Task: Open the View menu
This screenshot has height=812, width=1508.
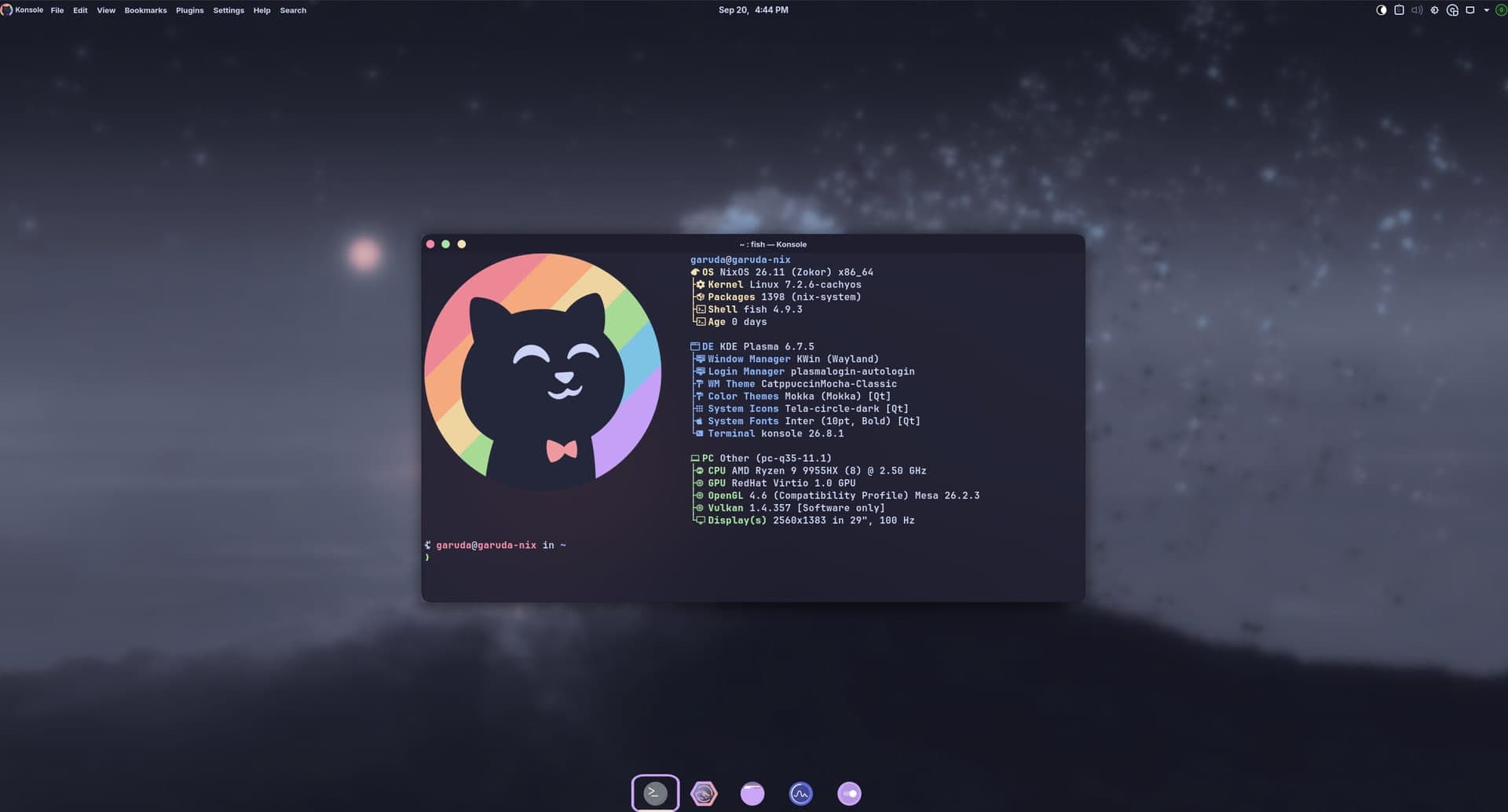Action: (x=106, y=10)
